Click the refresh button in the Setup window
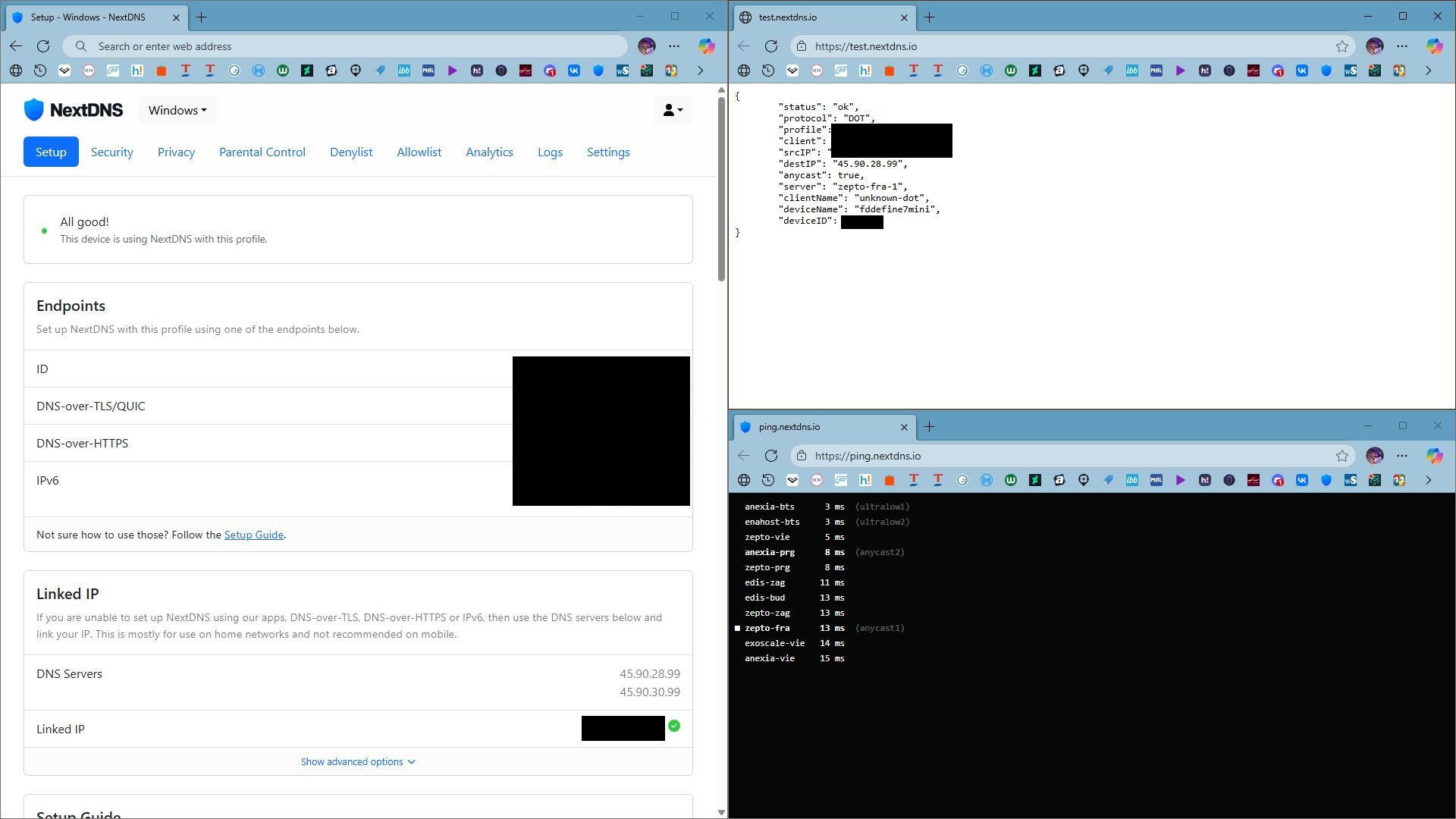This screenshot has width=1456, height=819. click(43, 46)
